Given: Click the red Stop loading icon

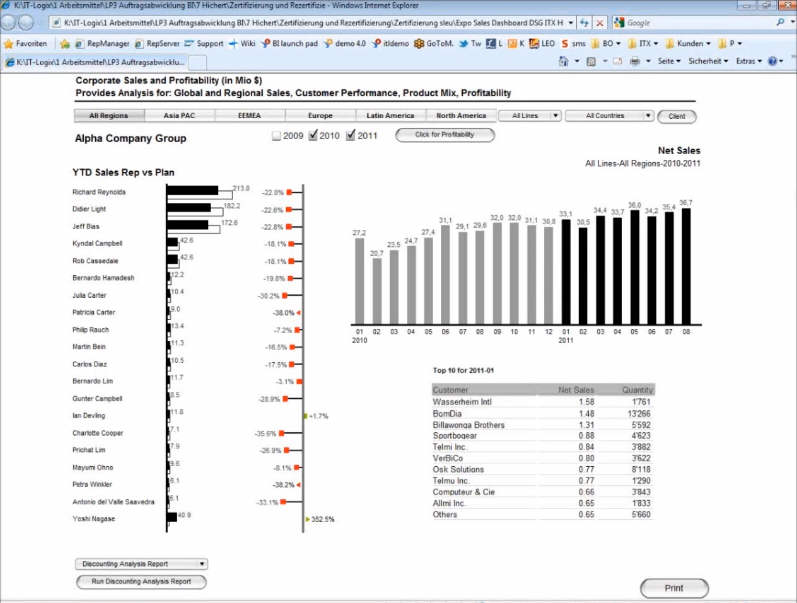Looking at the screenshot, I should pos(600,23).
